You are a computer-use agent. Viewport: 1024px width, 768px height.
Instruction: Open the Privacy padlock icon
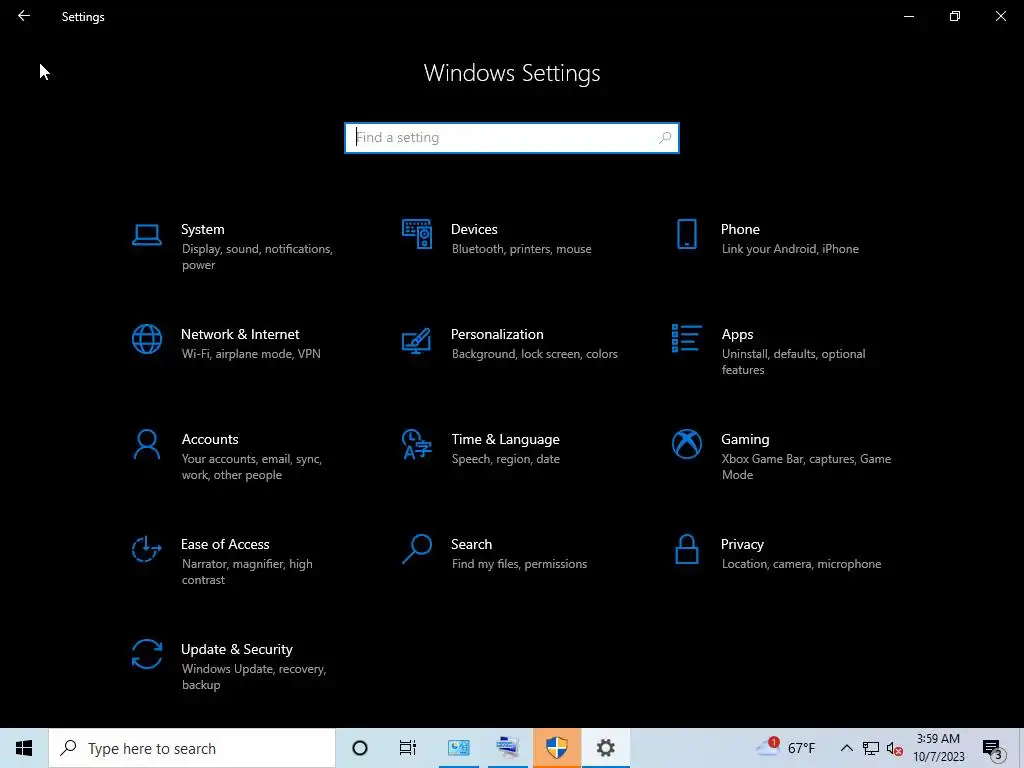[x=686, y=549]
